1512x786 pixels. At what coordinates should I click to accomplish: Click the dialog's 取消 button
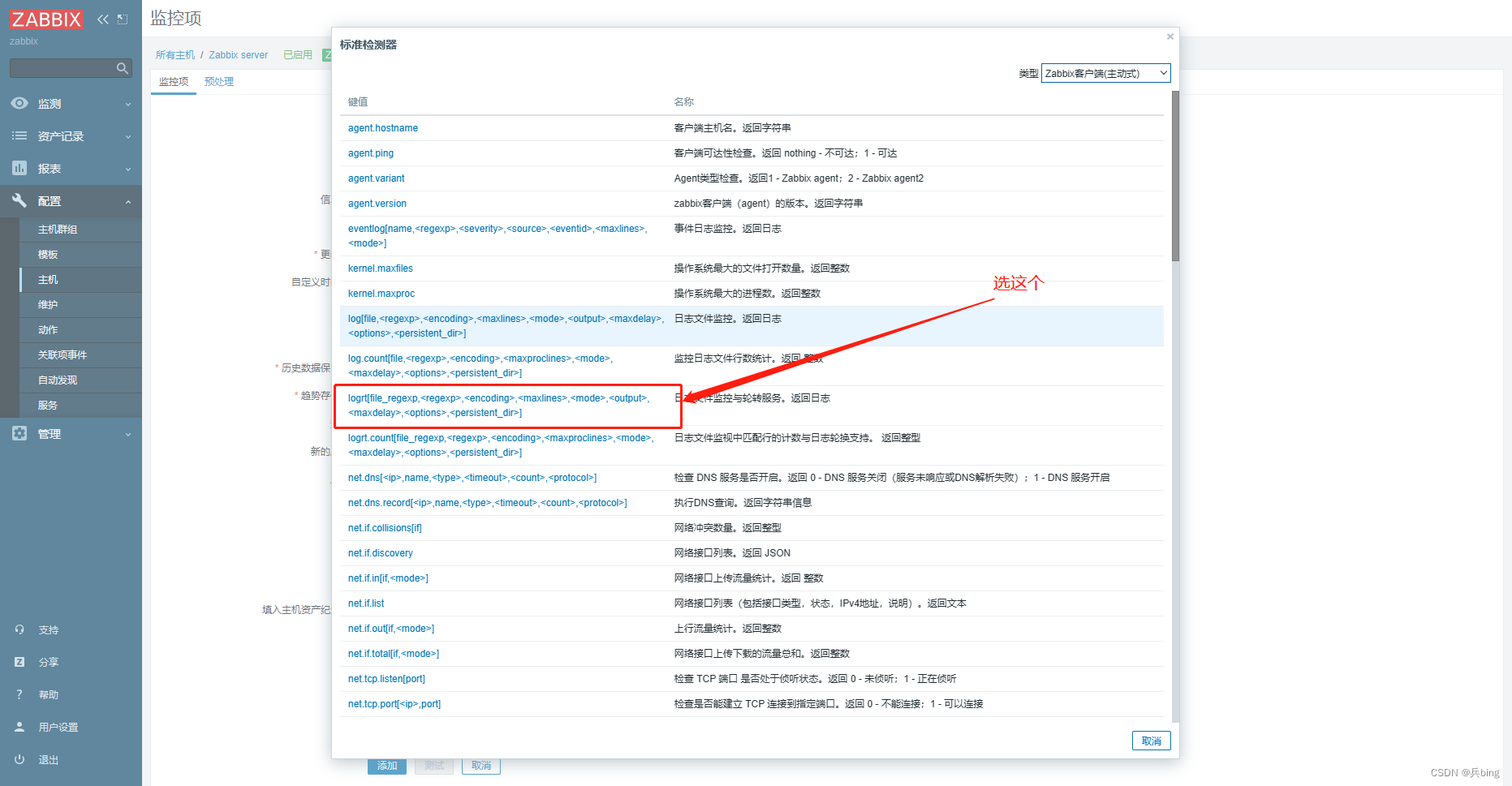(x=1151, y=741)
